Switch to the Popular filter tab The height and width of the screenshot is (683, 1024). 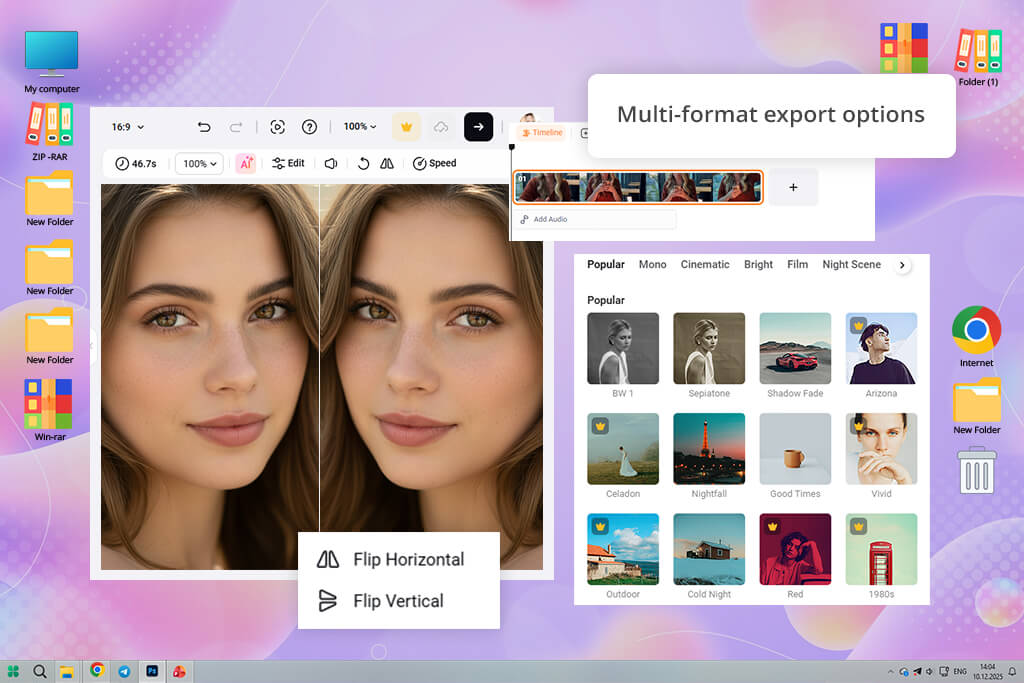pyautogui.click(x=605, y=264)
